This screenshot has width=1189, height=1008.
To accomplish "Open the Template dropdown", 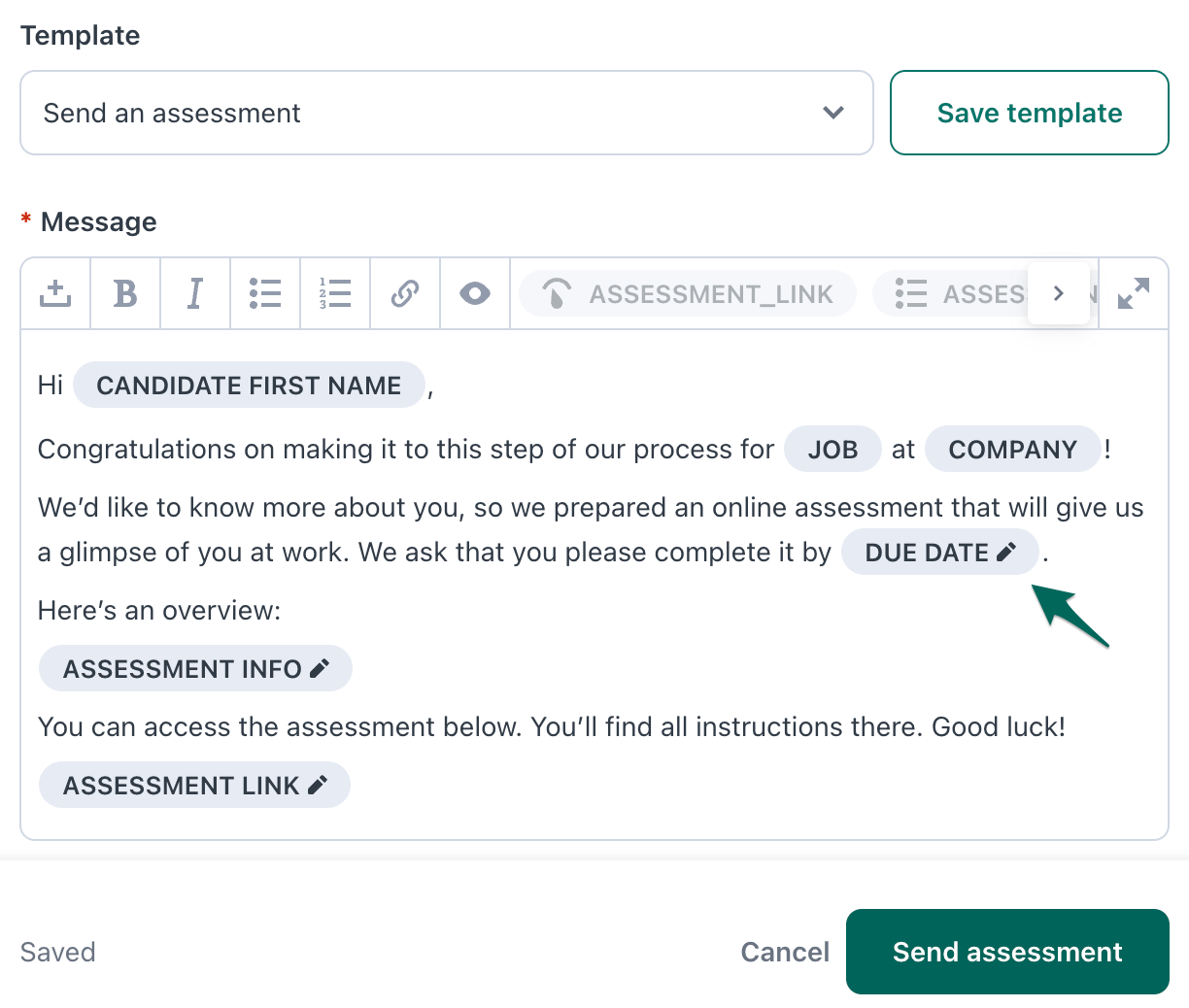I will pos(446,113).
